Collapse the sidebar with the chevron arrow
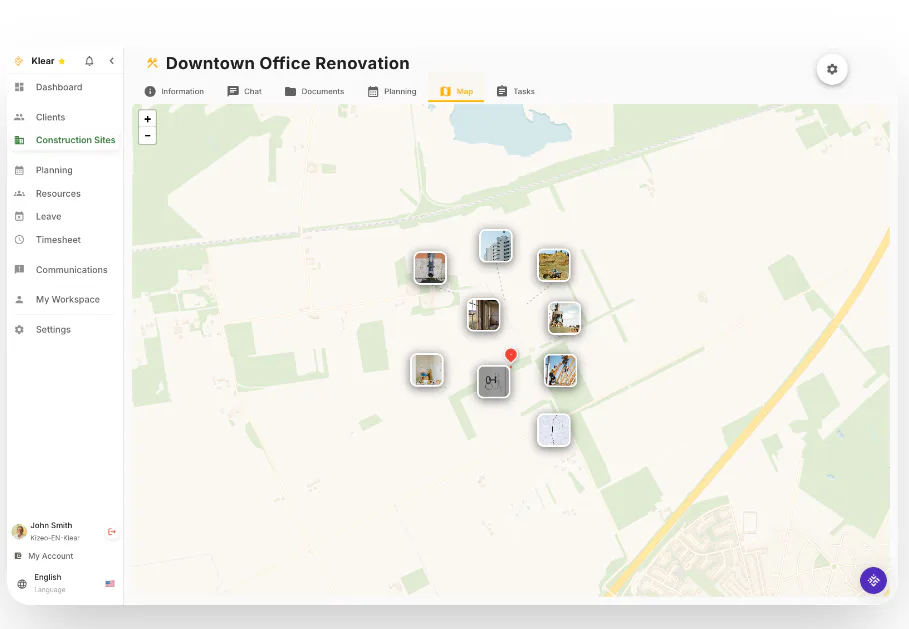 (111, 61)
